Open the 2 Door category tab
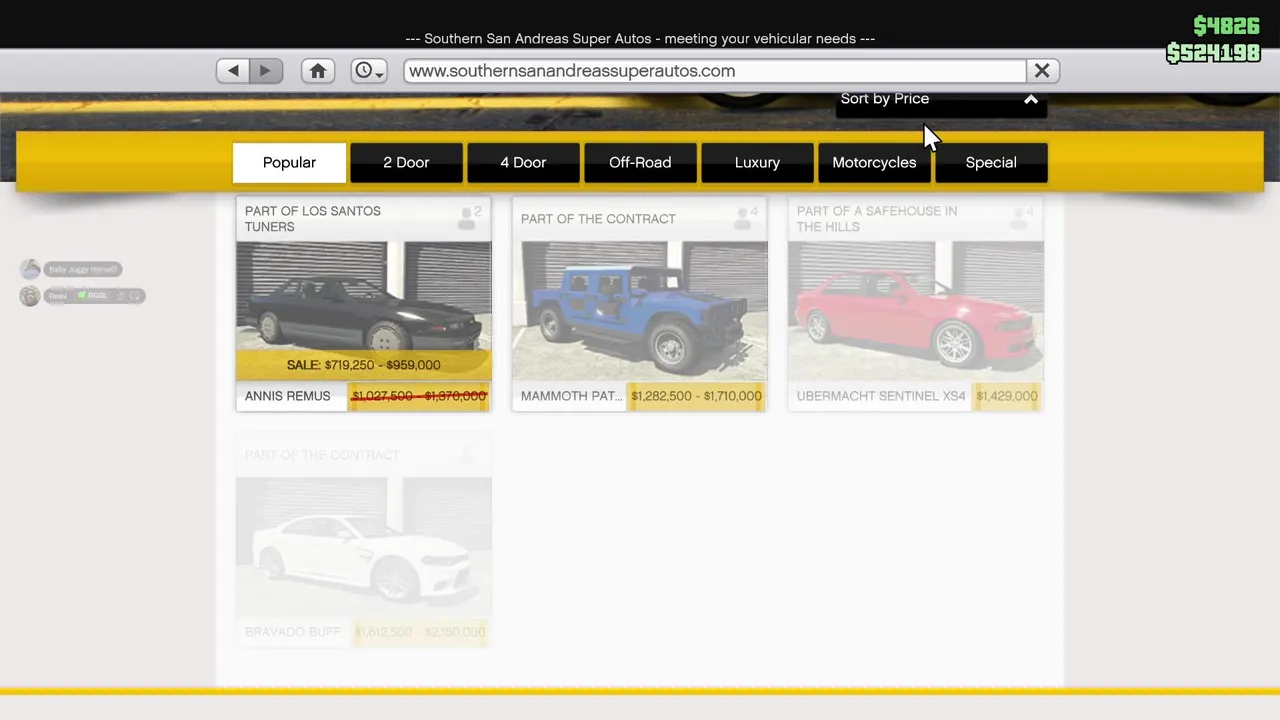The height and width of the screenshot is (720, 1280). click(x=406, y=163)
